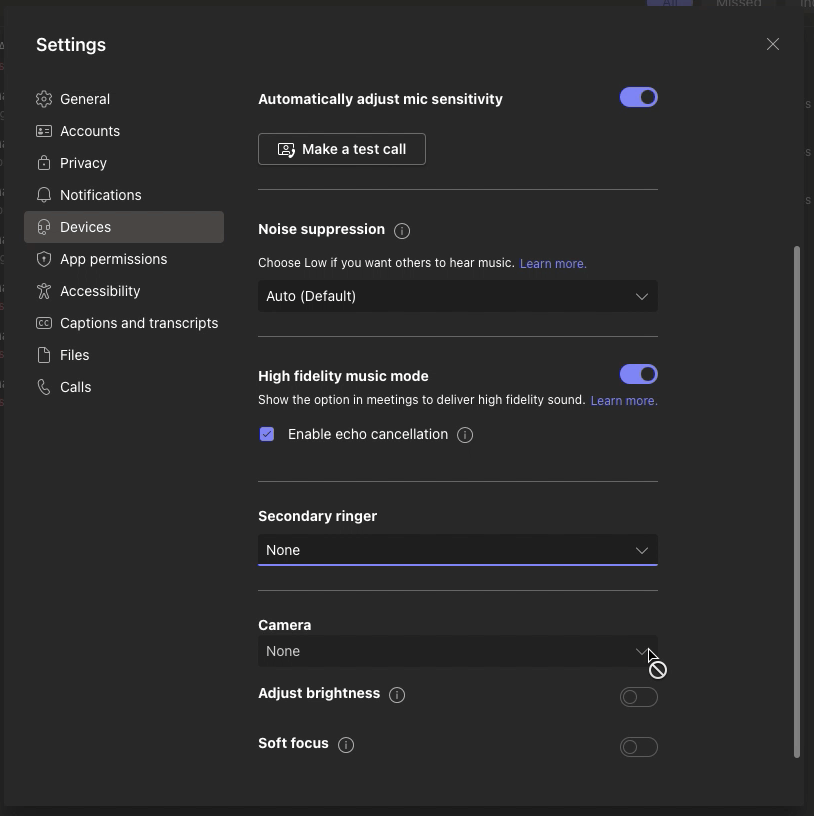Click the Notifications bell icon
The height and width of the screenshot is (816, 814).
(43, 195)
